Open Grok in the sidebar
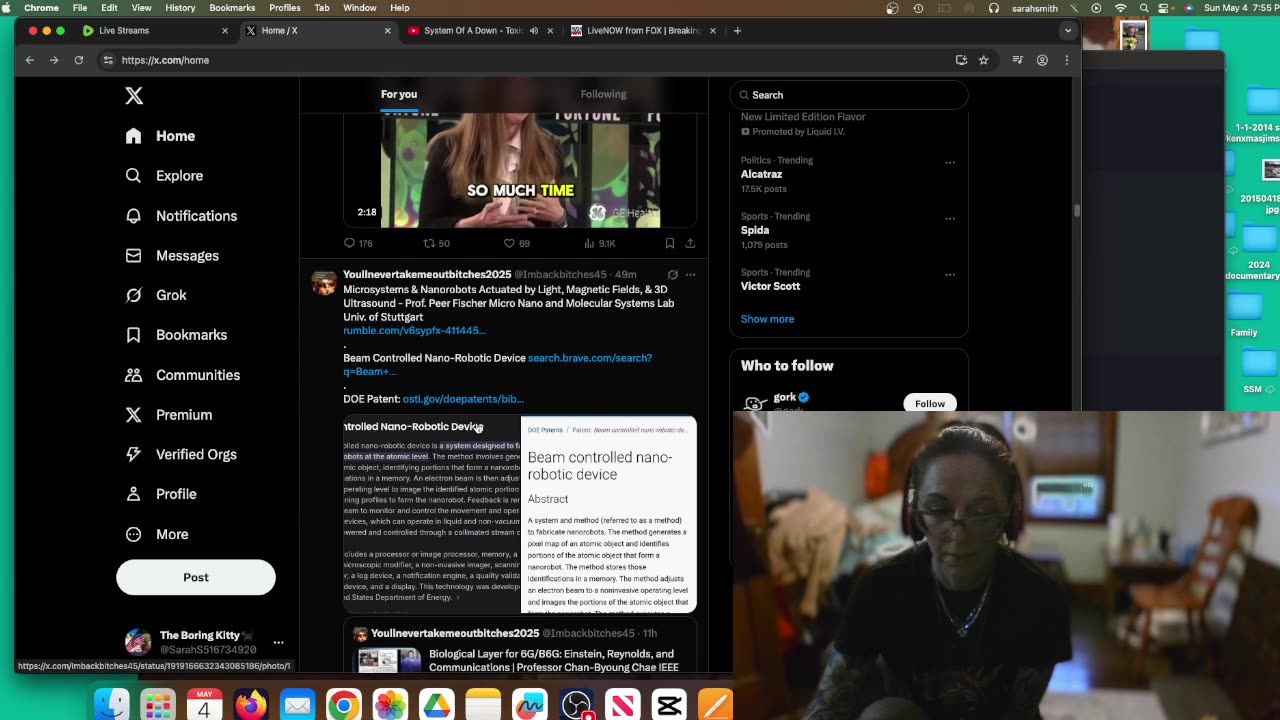 click(x=156, y=295)
